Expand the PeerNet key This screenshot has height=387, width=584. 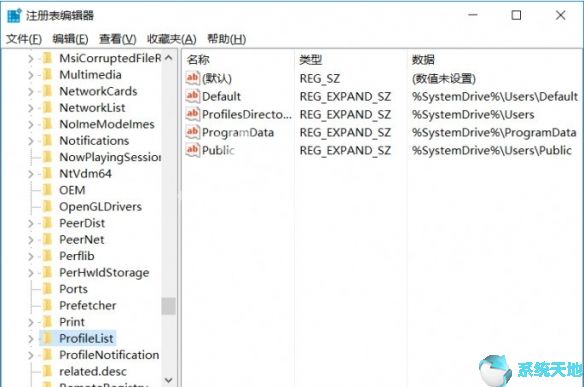(31, 240)
